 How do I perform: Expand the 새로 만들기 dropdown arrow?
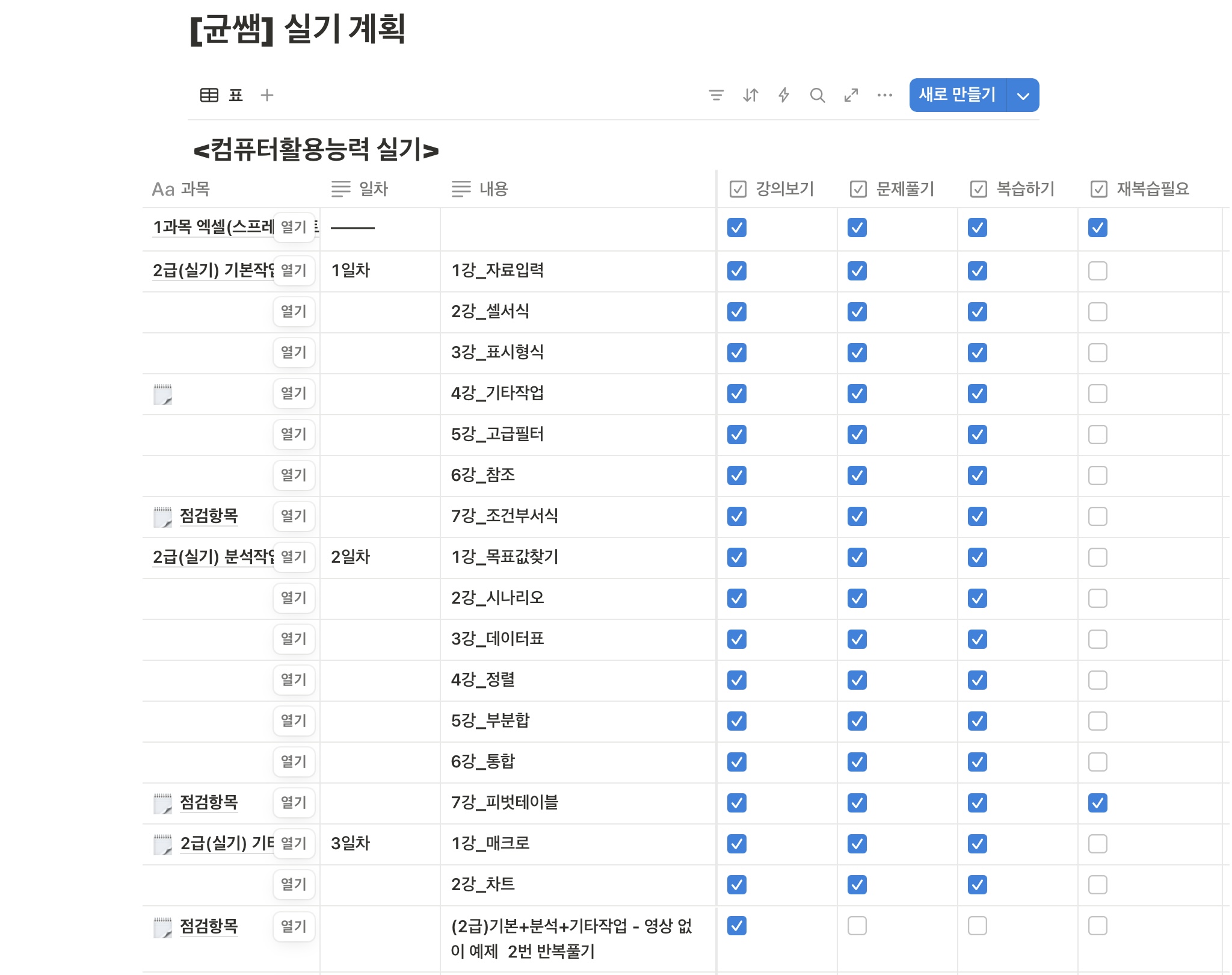click(1023, 95)
